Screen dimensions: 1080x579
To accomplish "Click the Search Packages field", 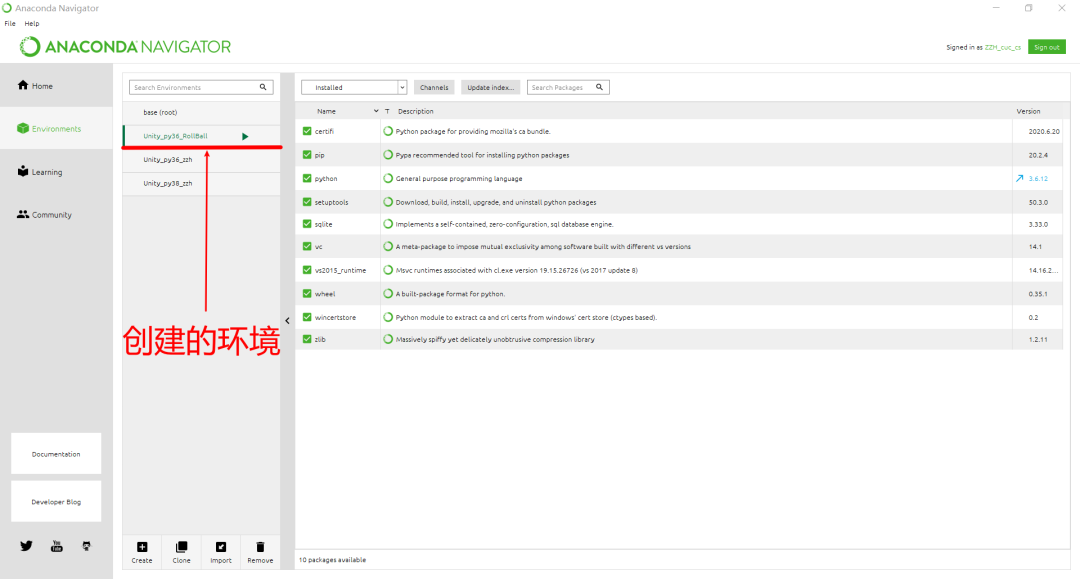I will (568, 87).
